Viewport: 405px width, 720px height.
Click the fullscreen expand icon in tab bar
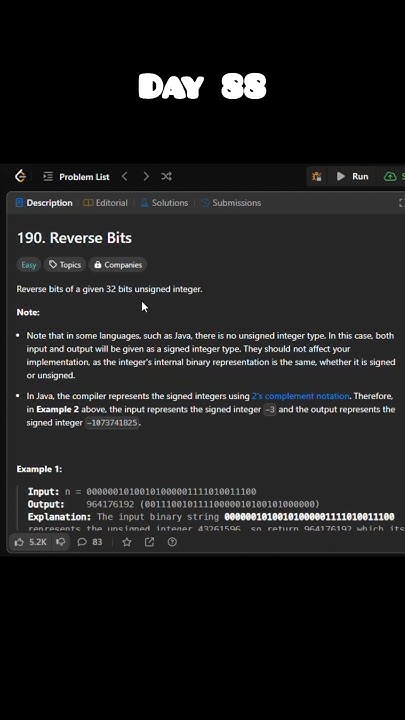[401, 202]
